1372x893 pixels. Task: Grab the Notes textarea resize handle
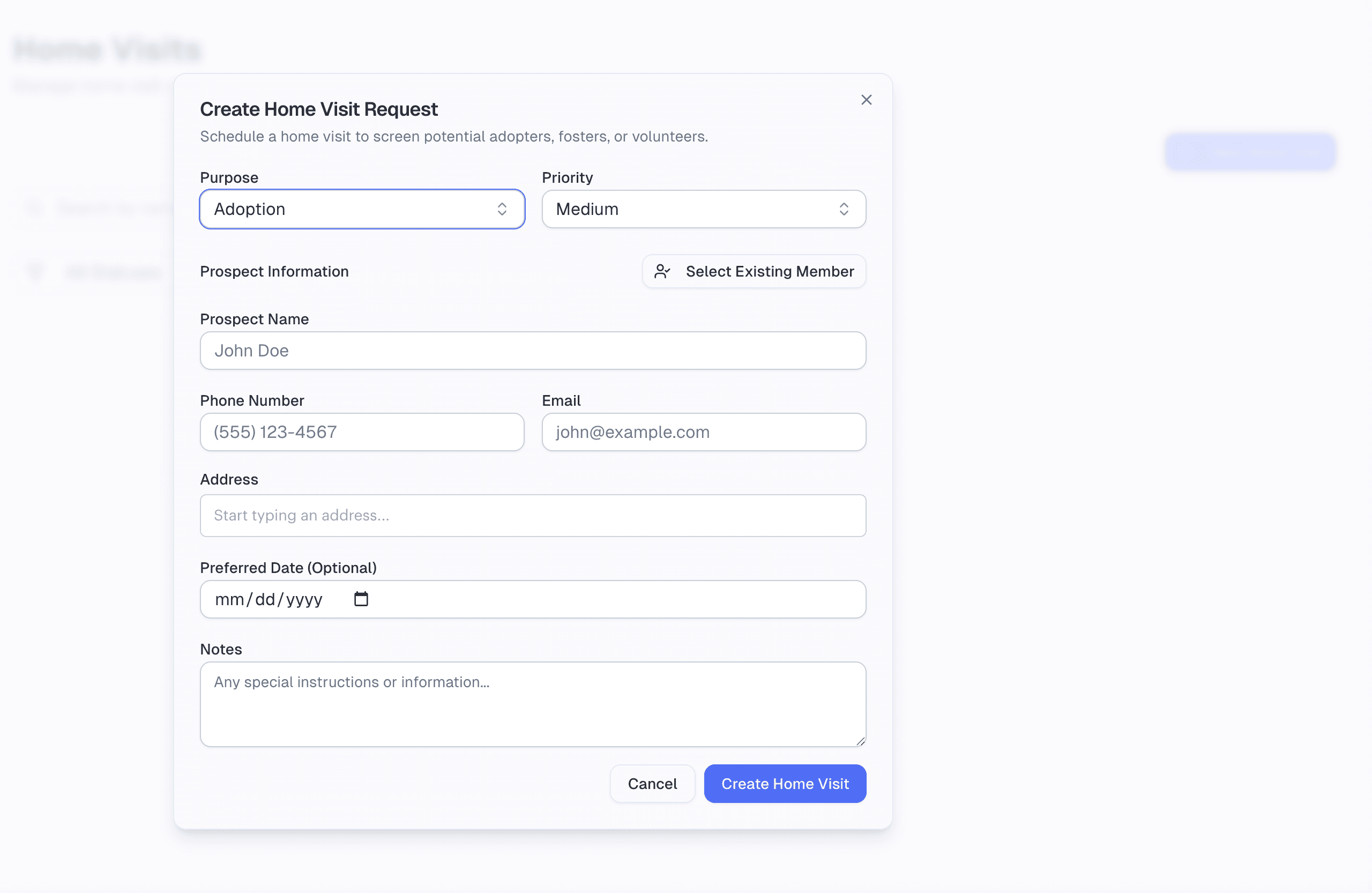860,741
